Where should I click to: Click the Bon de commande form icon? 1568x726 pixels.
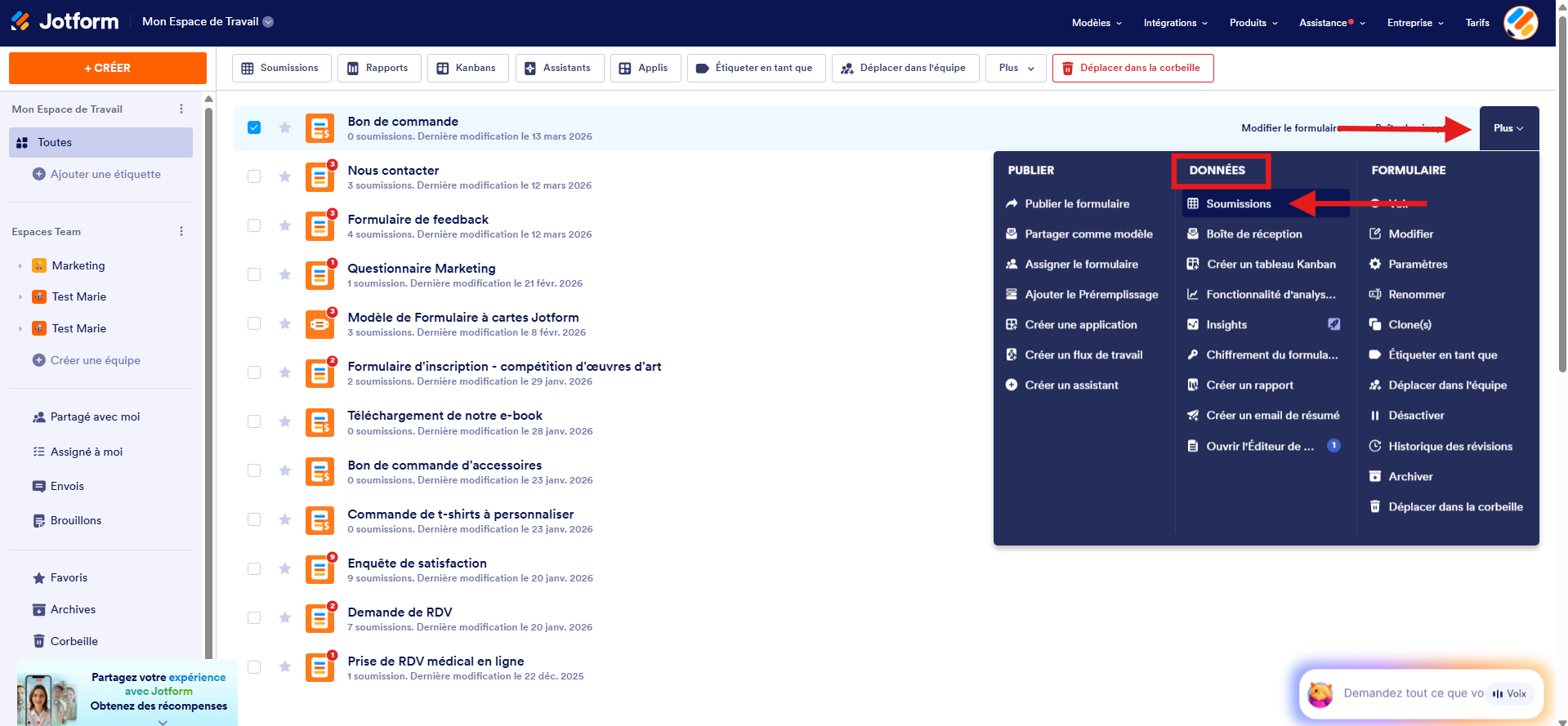pyautogui.click(x=319, y=128)
